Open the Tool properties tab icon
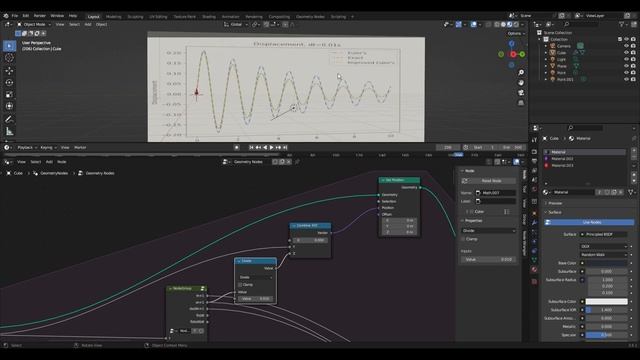 [x=534, y=140]
